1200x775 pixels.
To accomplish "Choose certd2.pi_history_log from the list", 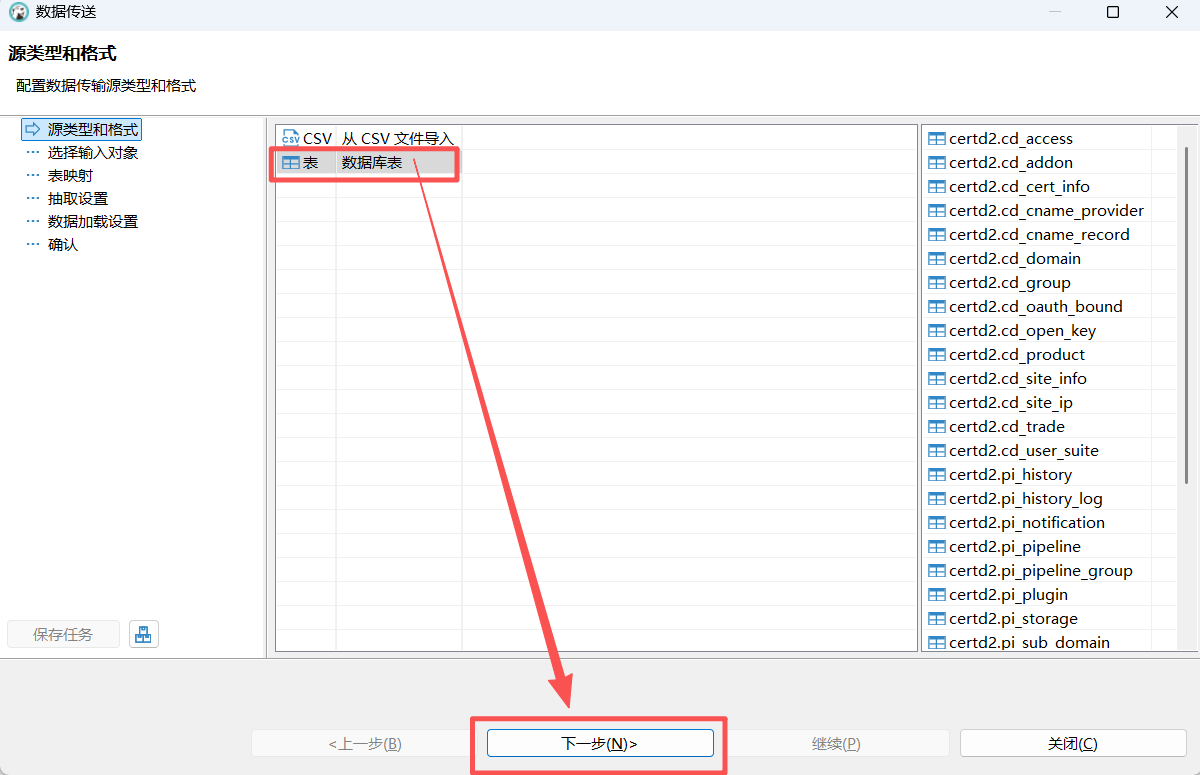I will 1025,499.
